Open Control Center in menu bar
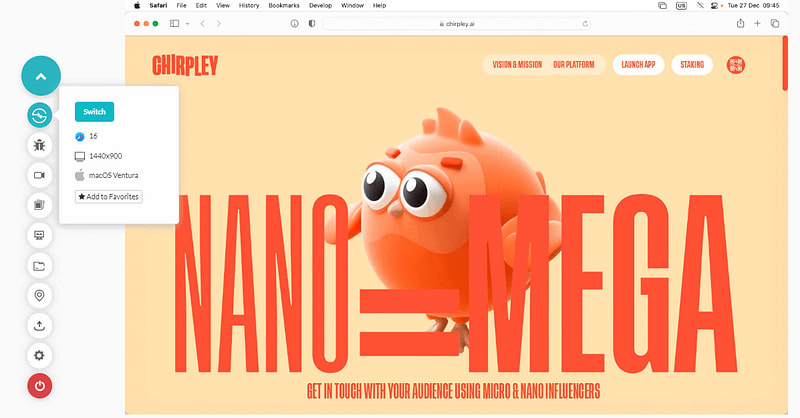 click(714, 6)
